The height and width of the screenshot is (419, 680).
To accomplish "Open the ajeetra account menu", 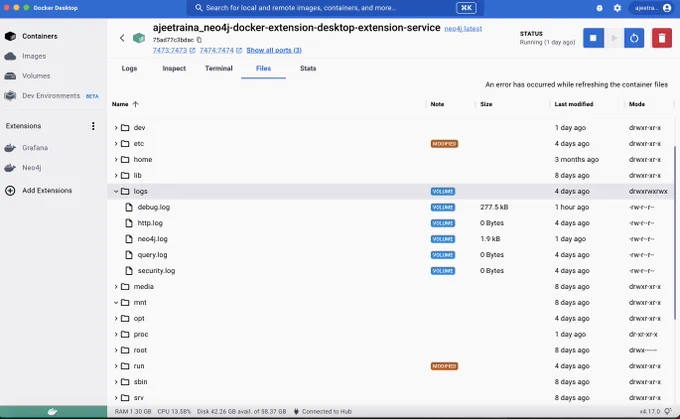I will click(x=652, y=8).
